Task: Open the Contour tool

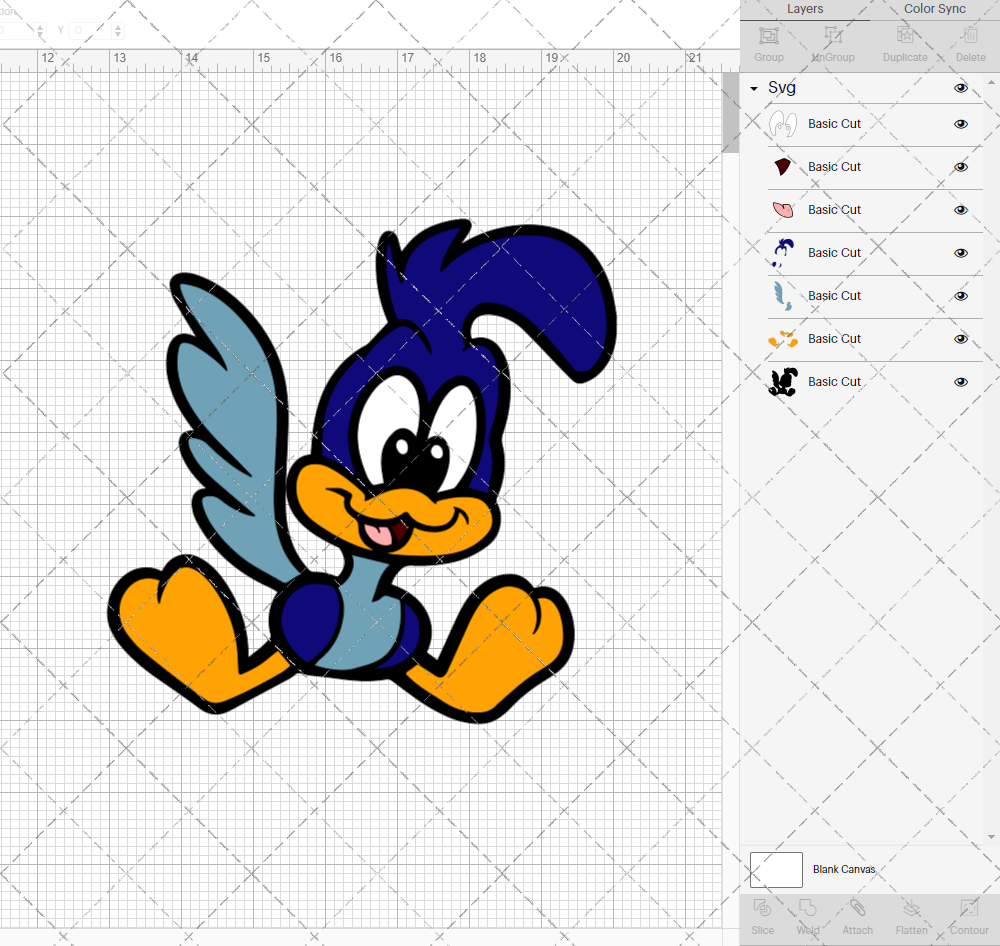Action: coord(968,915)
